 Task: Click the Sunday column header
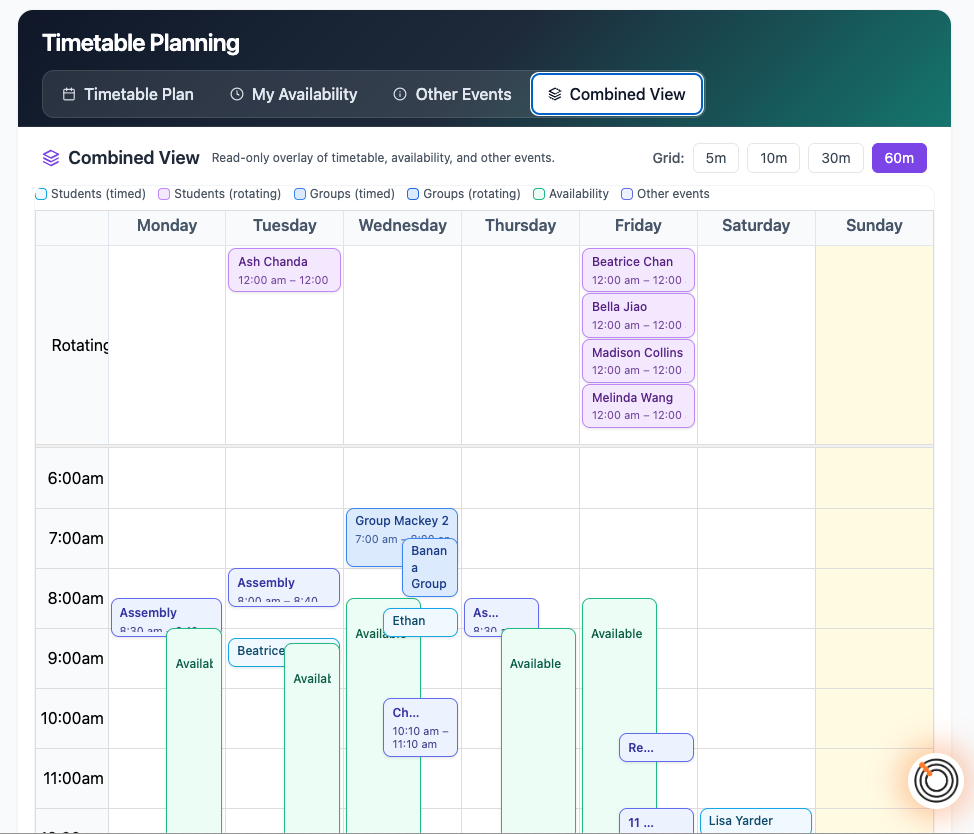(874, 226)
